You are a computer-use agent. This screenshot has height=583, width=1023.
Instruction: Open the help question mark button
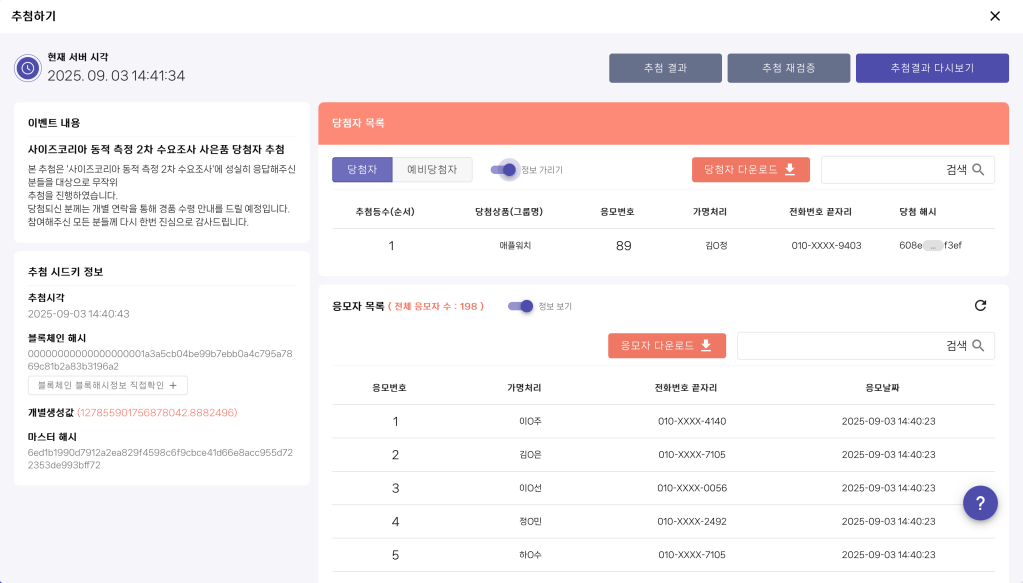pos(980,502)
